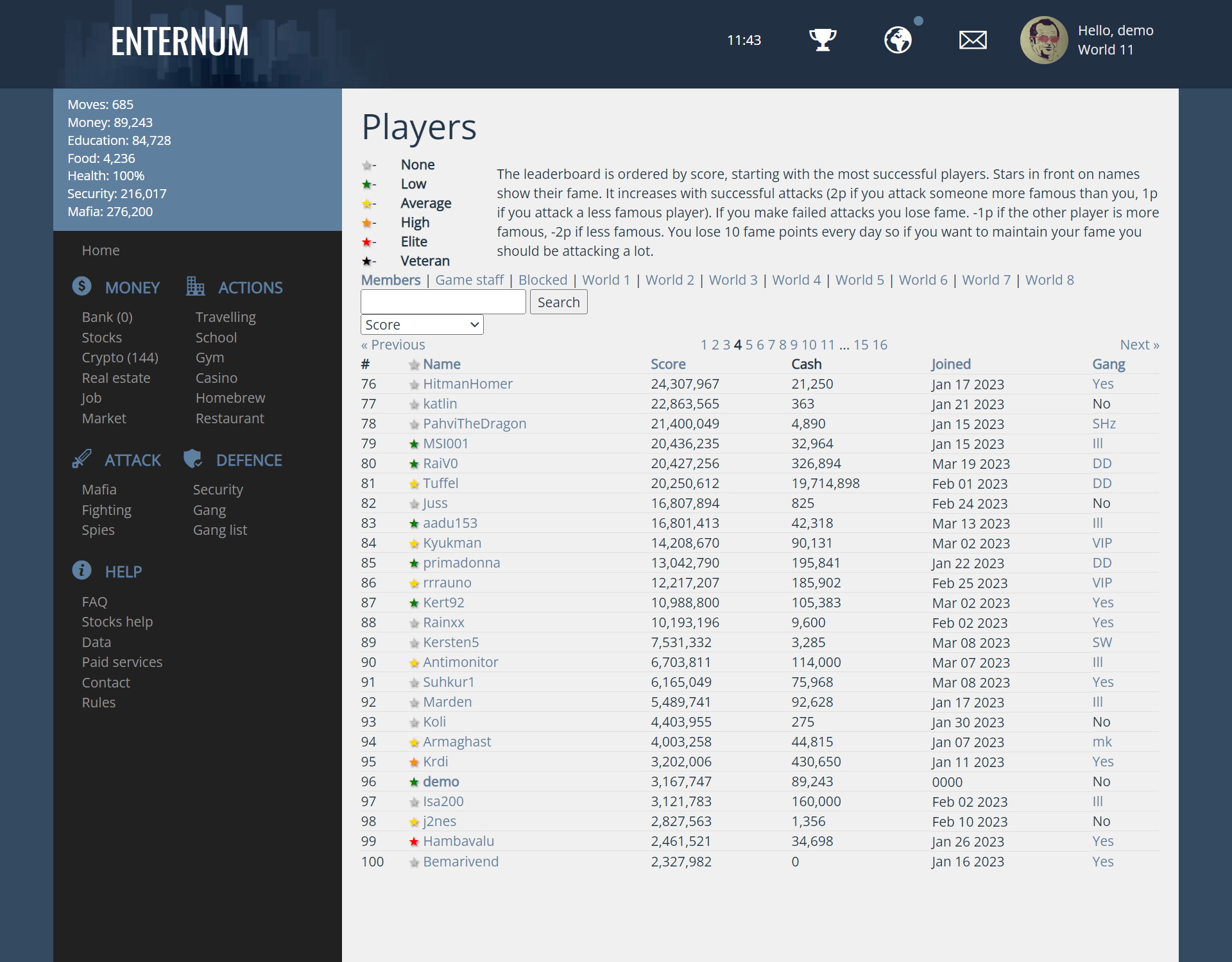Sort the table by Joined column
The image size is (1232, 962).
(950, 364)
